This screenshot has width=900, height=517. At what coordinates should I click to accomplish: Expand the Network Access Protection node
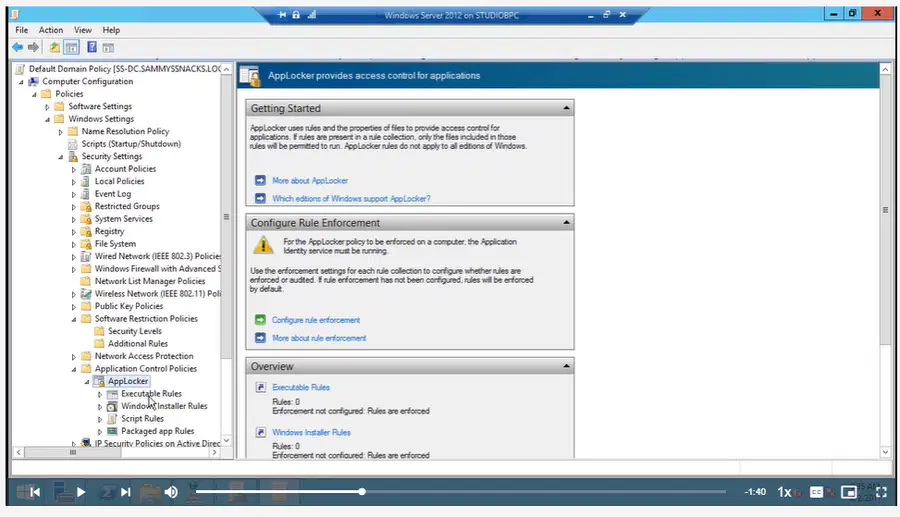[x=73, y=356]
